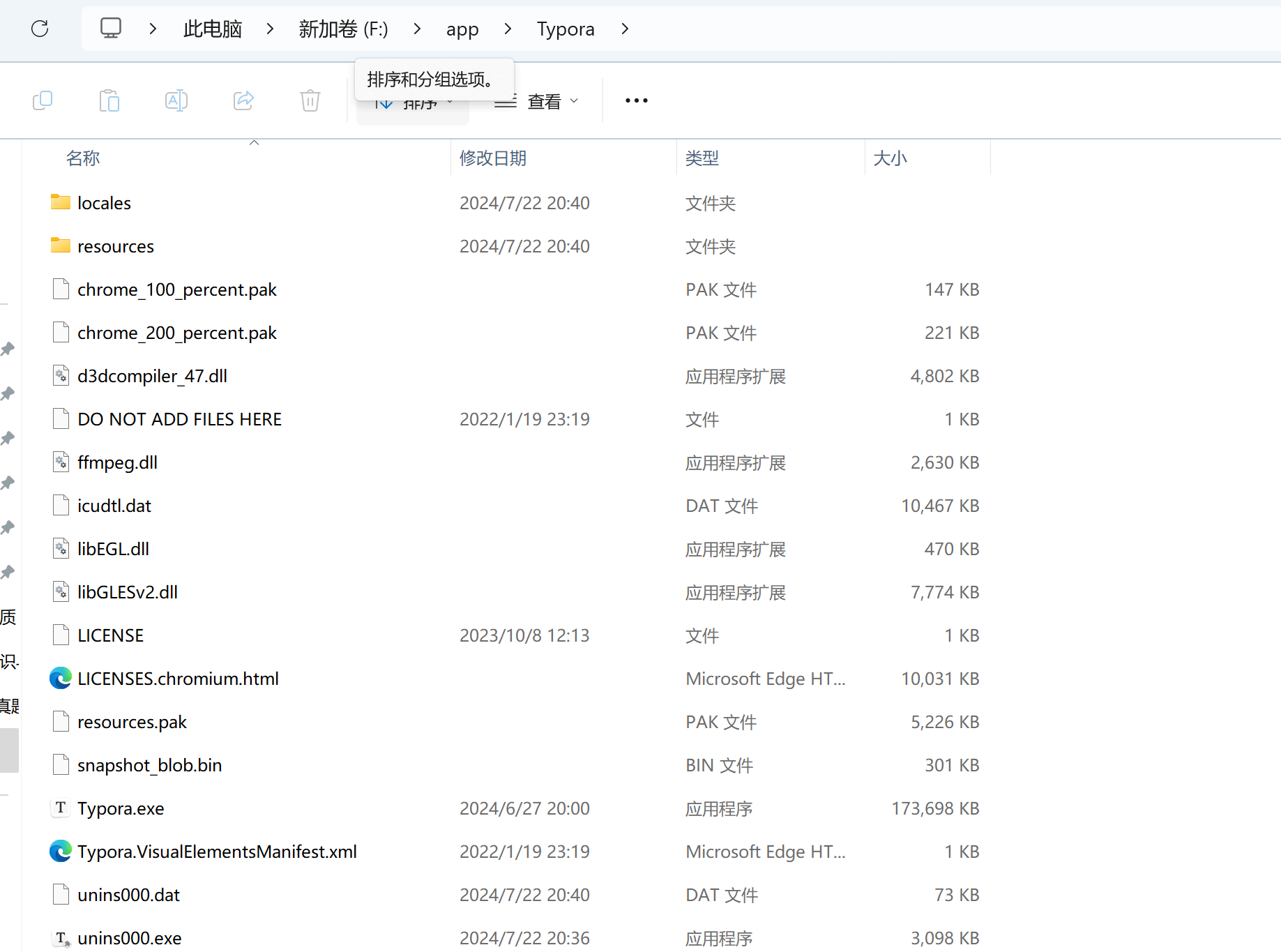The image size is (1281, 952).
Task: Click the unins000.dat file icon
Action: [x=61, y=894]
